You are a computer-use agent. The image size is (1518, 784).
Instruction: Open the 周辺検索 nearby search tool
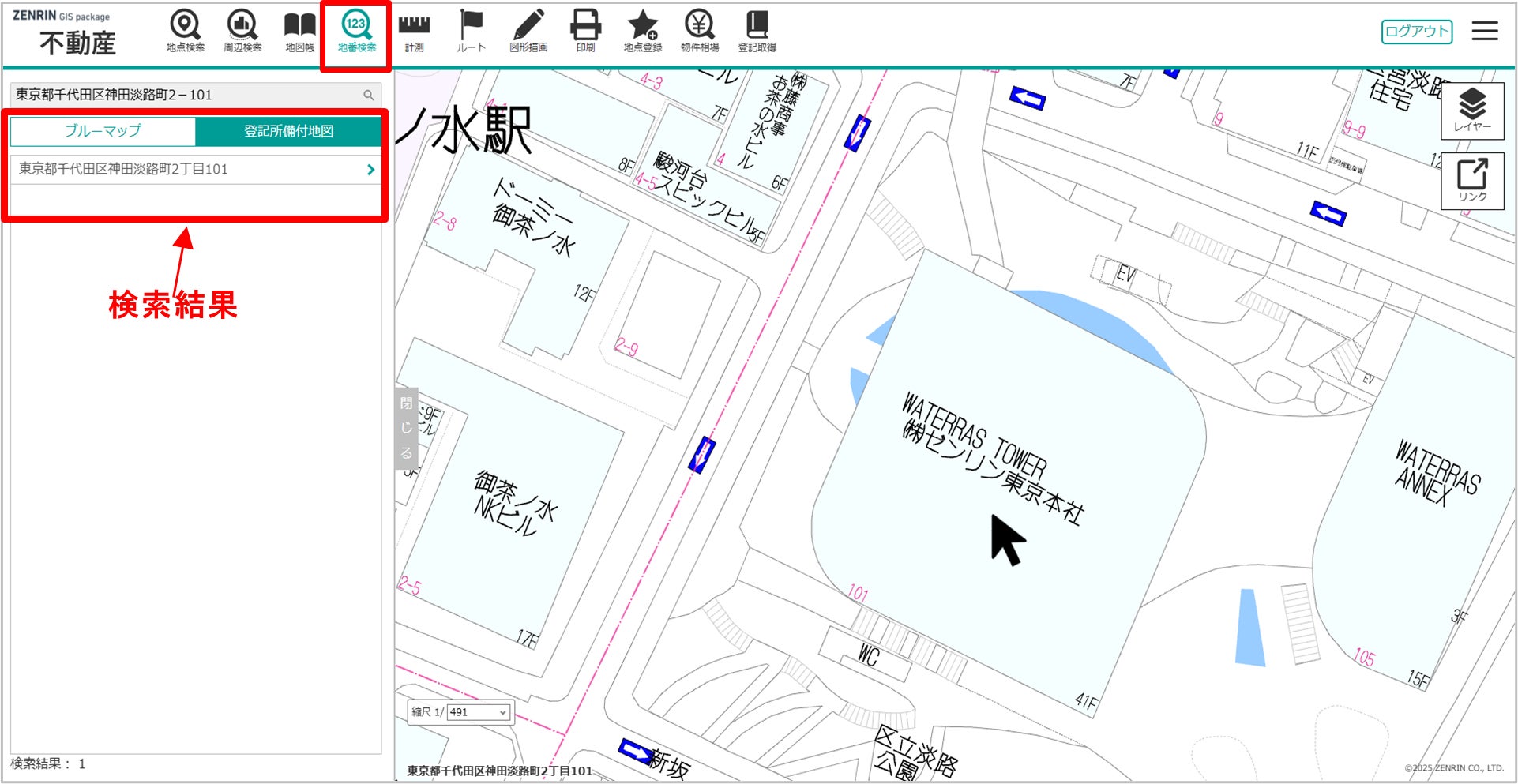[242, 32]
